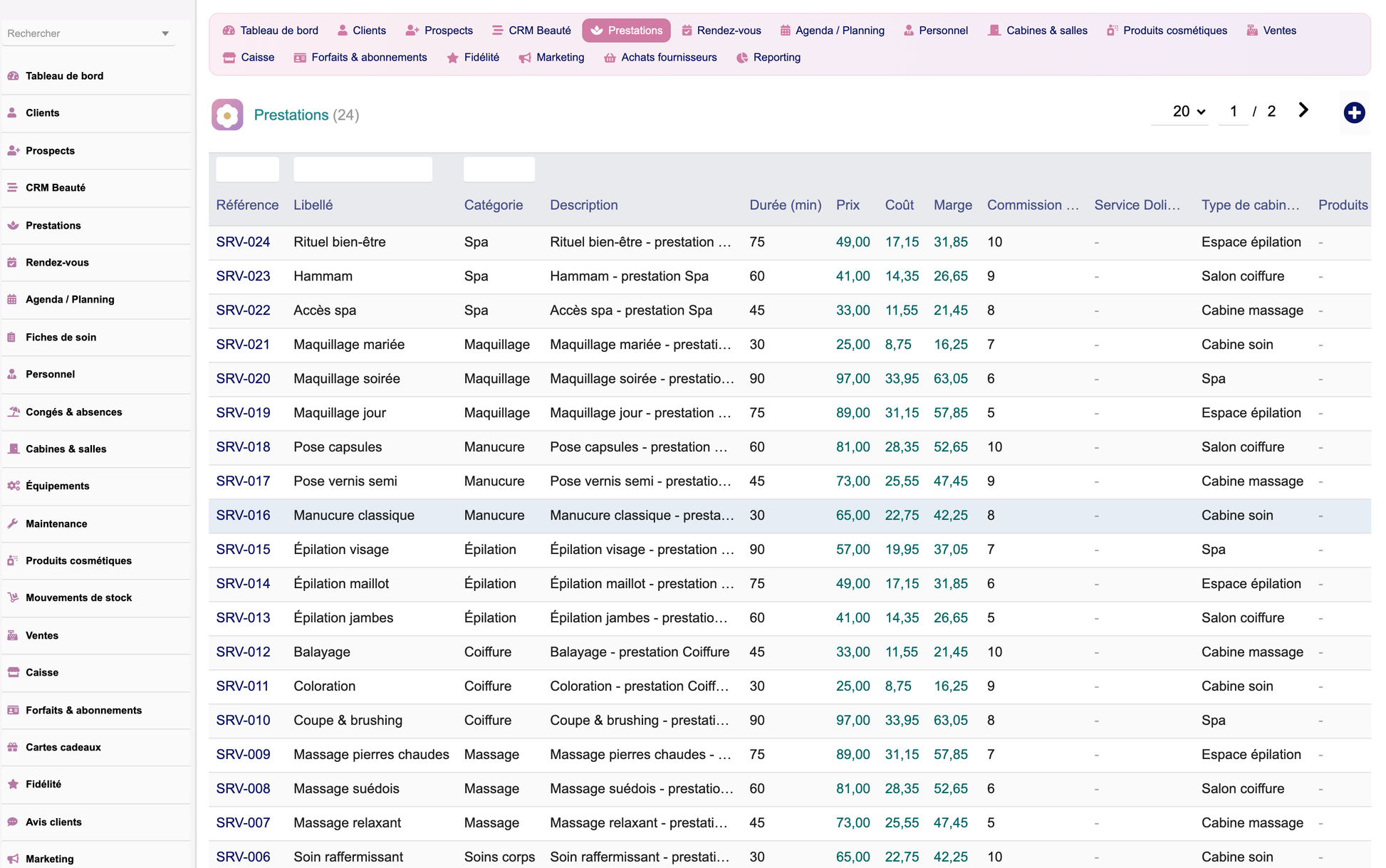Open the SRV-016 reference link
Viewport: 1386px width, 868px height.
pos(243,516)
